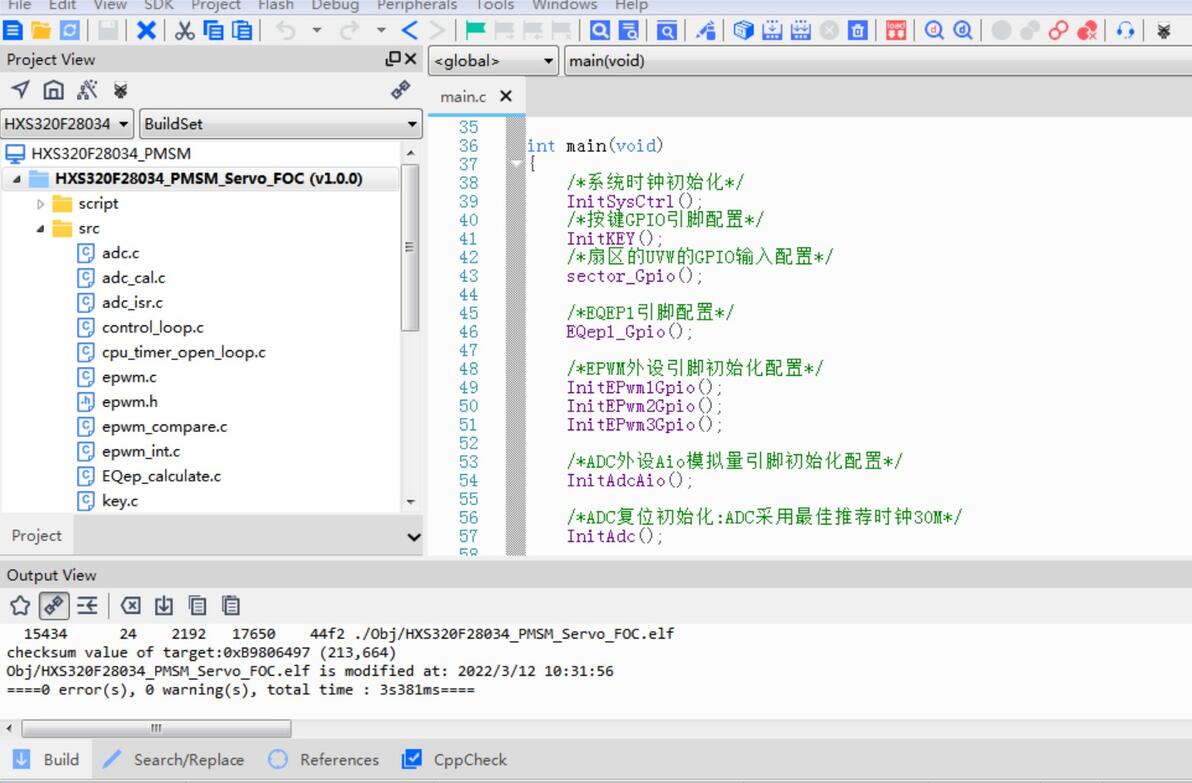The image size is (1192, 783).
Task: Copy output using the stacked pages icon
Action: tap(198, 606)
